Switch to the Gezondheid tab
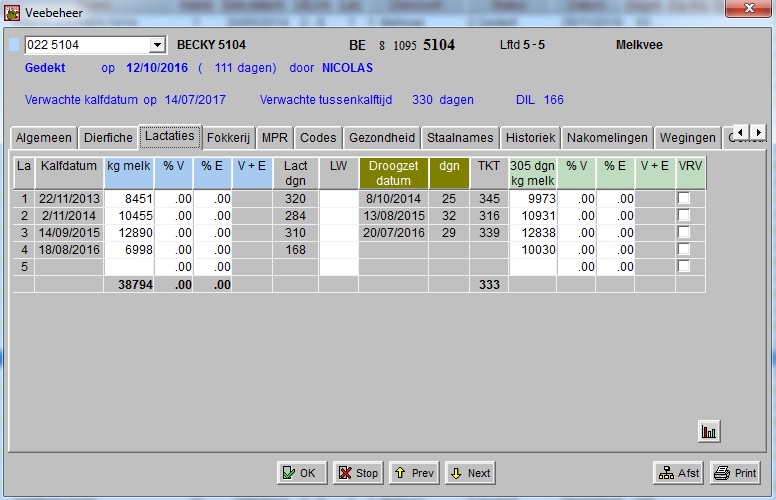The width and height of the screenshot is (776, 500). pyautogui.click(x=381, y=138)
